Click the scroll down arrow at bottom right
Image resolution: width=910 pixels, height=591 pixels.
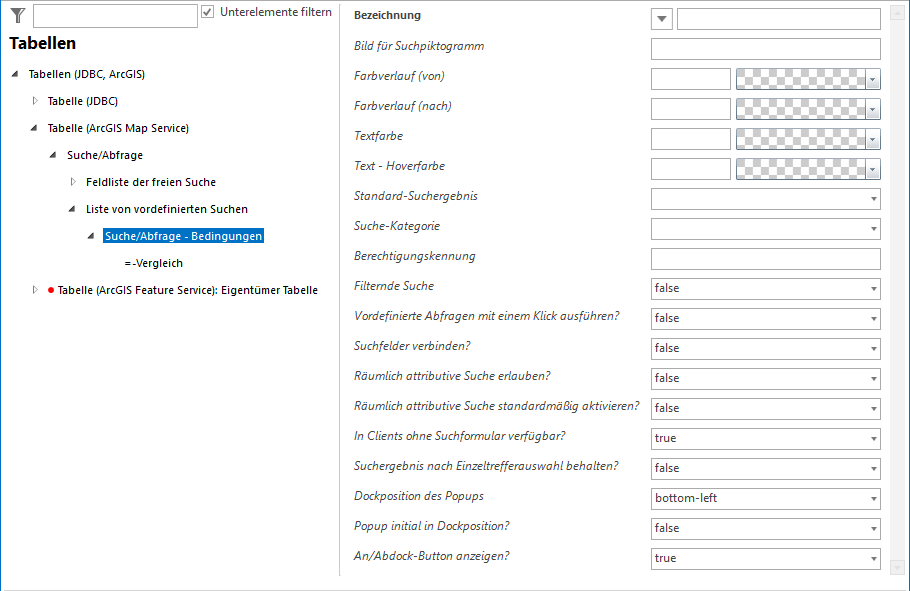click(x=897, y=567)
